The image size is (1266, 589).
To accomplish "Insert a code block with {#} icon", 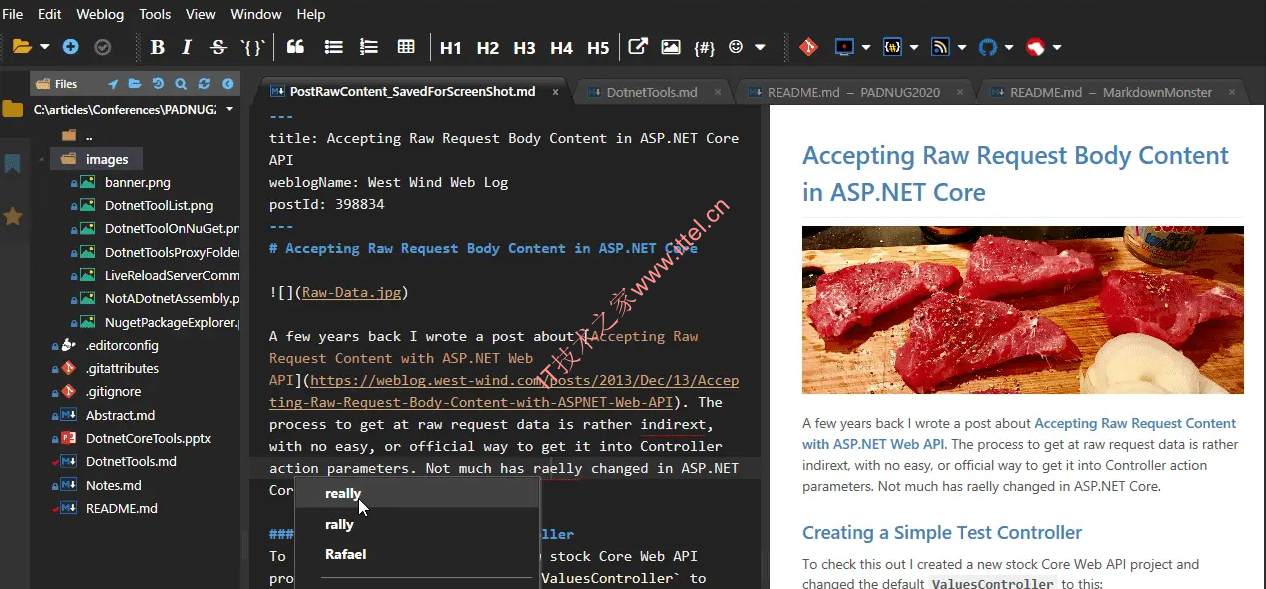I will tap(704, 47).
